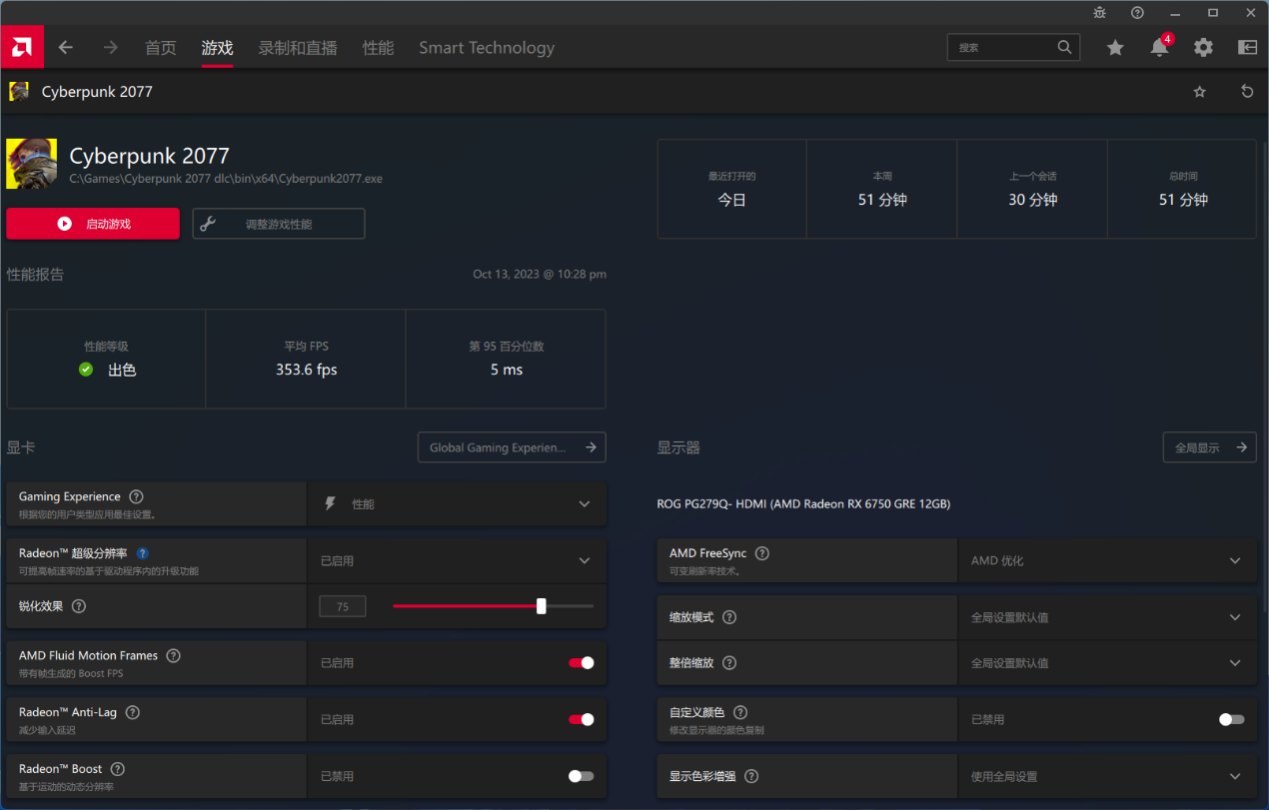1269x810 pixels.
Task: Expand AMD FreeSync AMD 优化 dropdown
Action: point(1107,561)
